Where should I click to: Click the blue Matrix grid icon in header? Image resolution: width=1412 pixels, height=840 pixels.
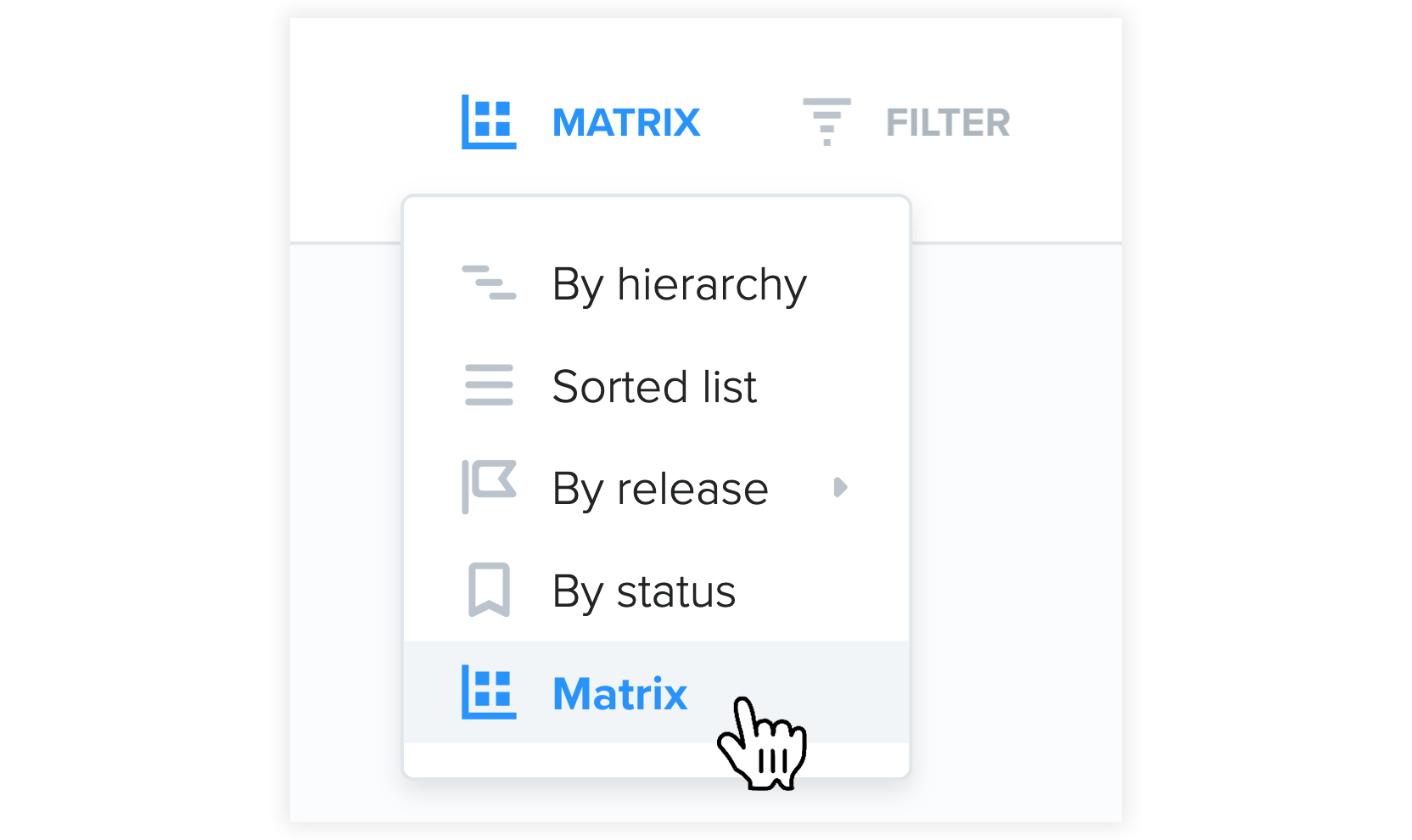point(489,122)
